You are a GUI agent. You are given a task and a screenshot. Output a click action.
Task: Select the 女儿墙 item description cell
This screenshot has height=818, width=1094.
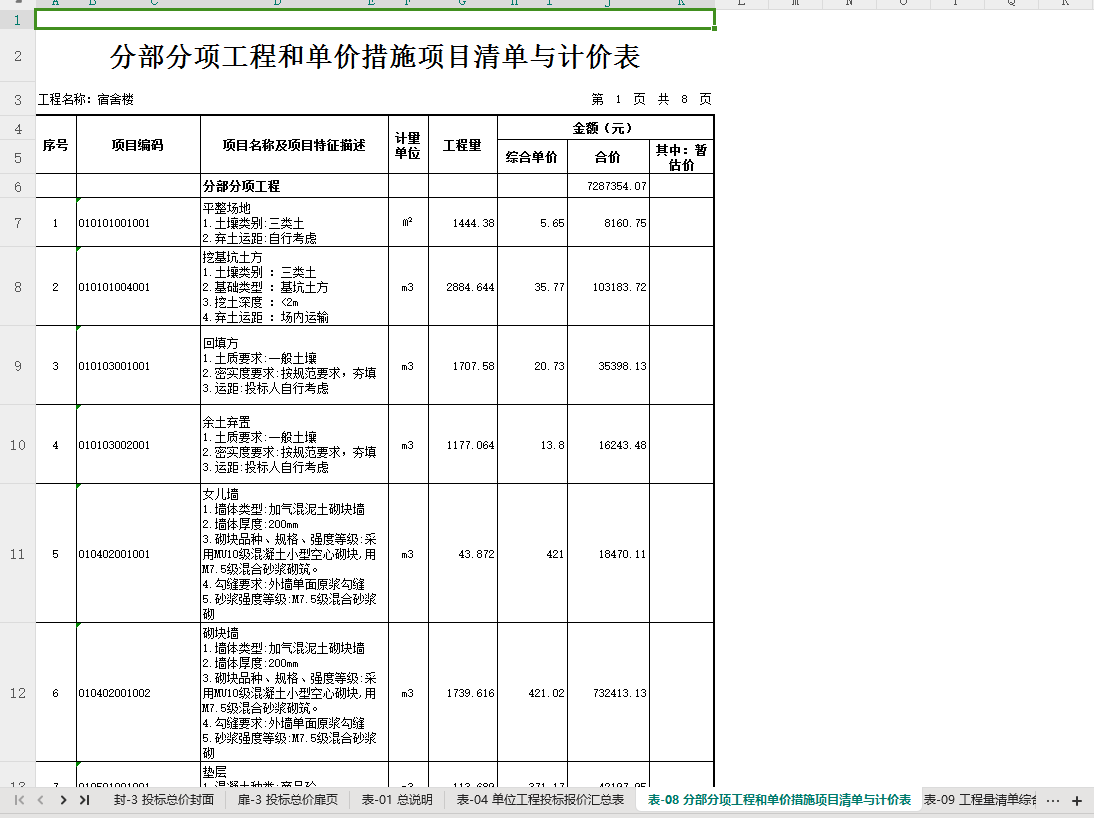[294, 554]
